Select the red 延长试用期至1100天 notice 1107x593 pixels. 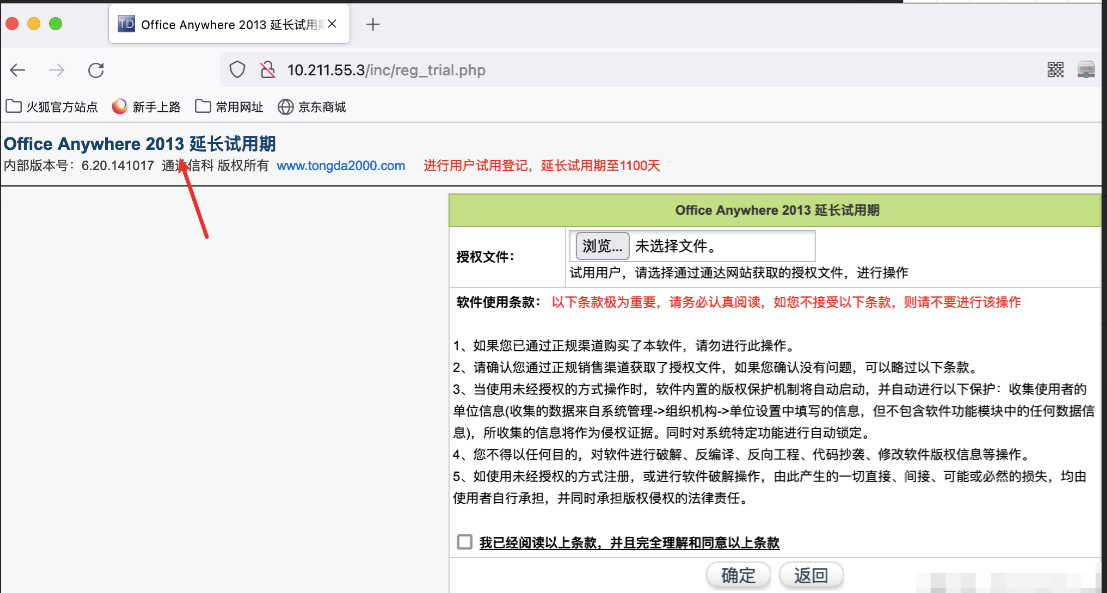coord(542,166)
